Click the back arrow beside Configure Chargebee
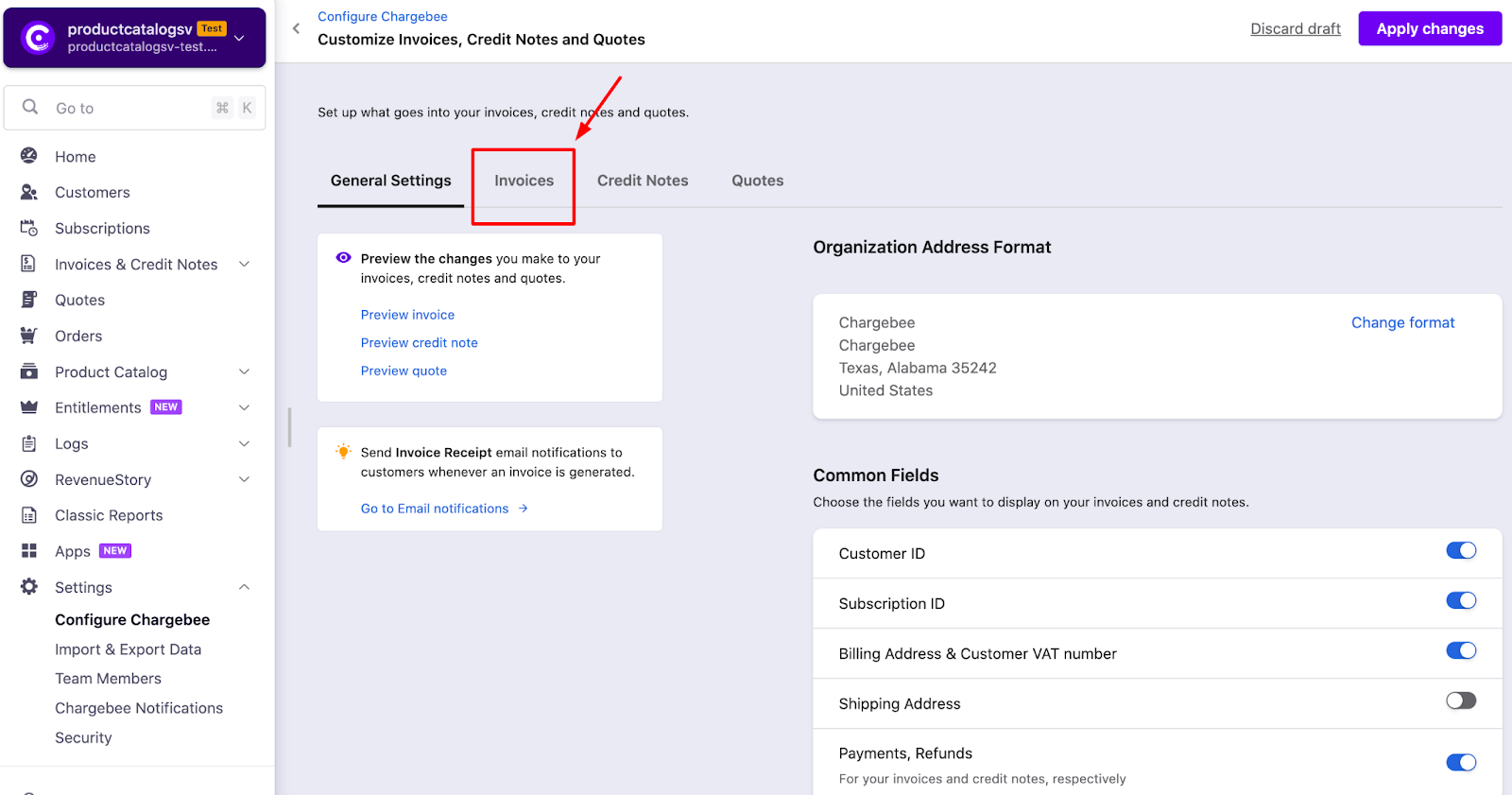The image size is (1512, 795). (x=297, y=28)
